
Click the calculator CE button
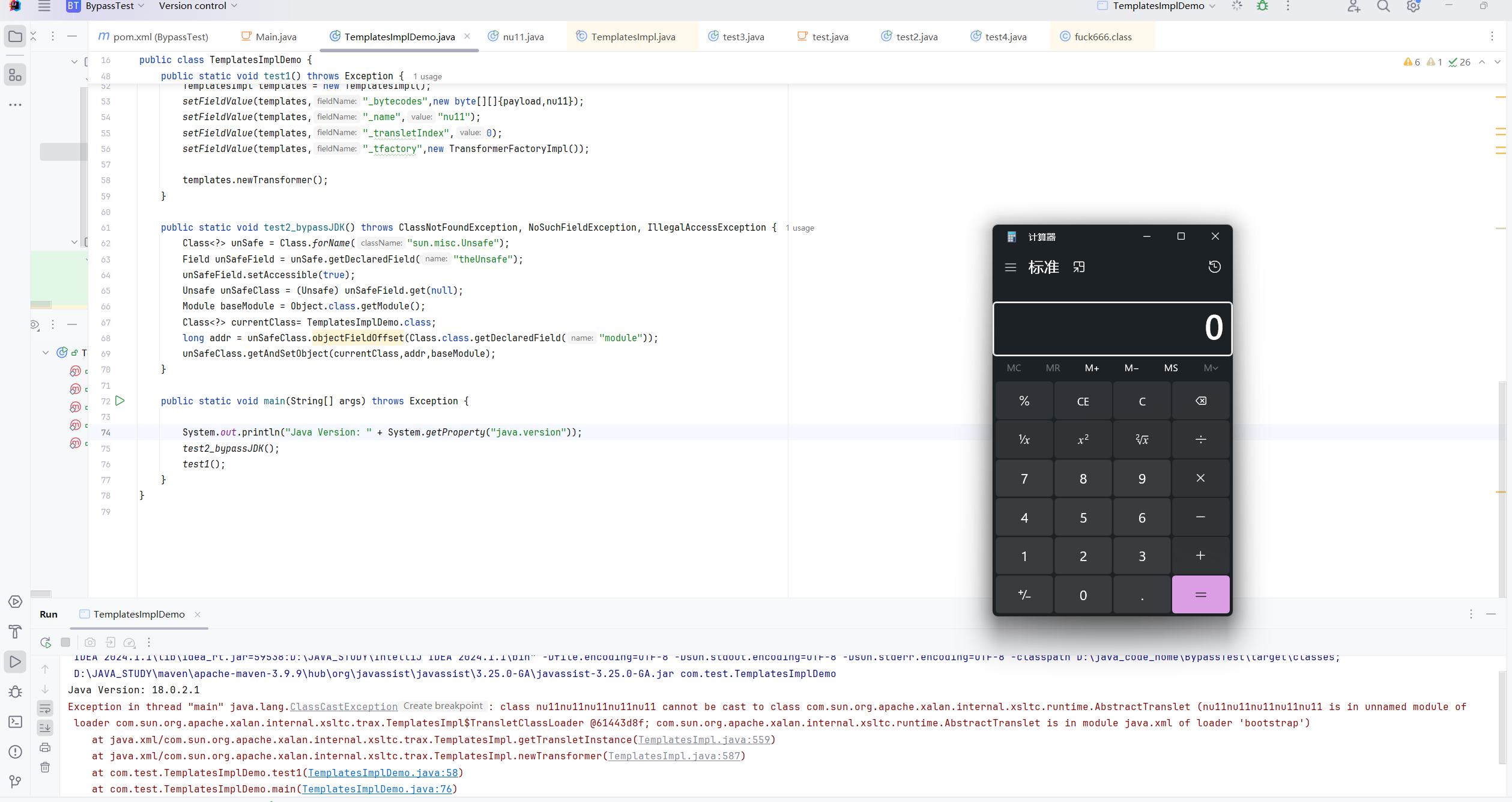pyautogui.click(x=1083, y=401)
